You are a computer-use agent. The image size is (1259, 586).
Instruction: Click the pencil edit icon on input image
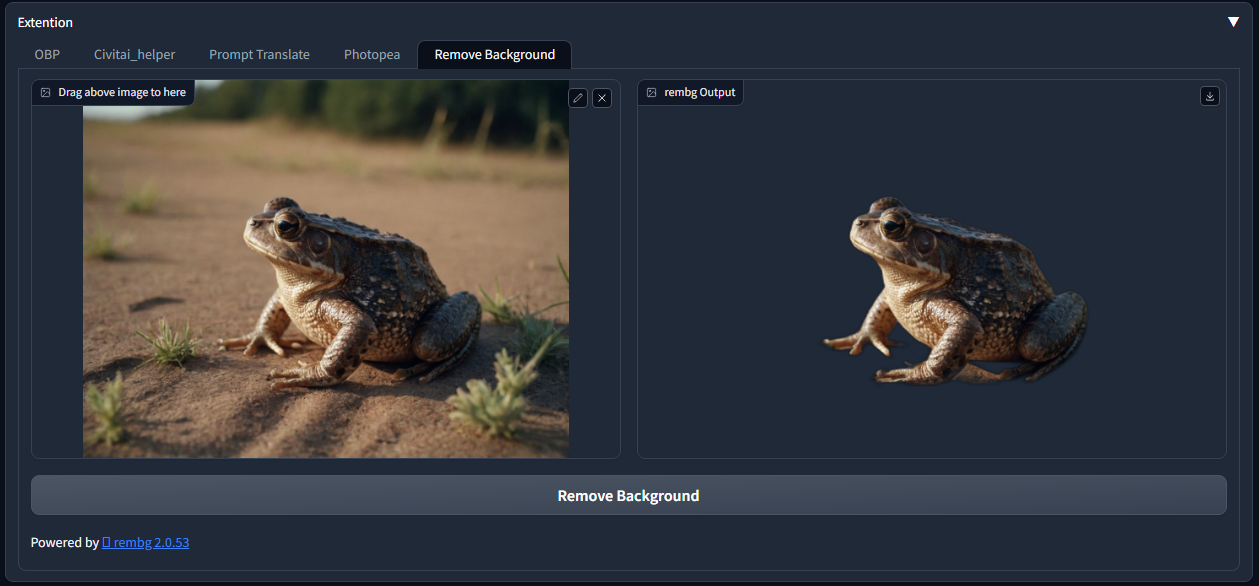tap(578, 97)
